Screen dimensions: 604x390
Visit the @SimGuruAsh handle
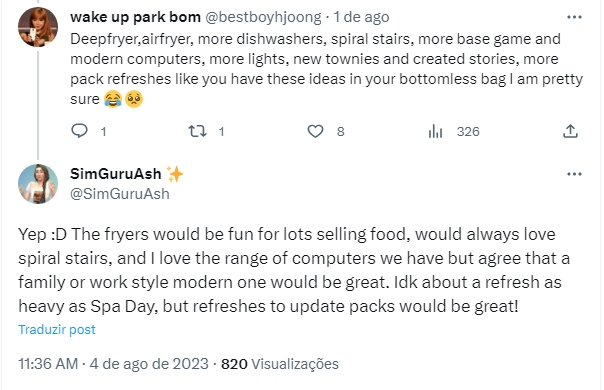[120, 194]
